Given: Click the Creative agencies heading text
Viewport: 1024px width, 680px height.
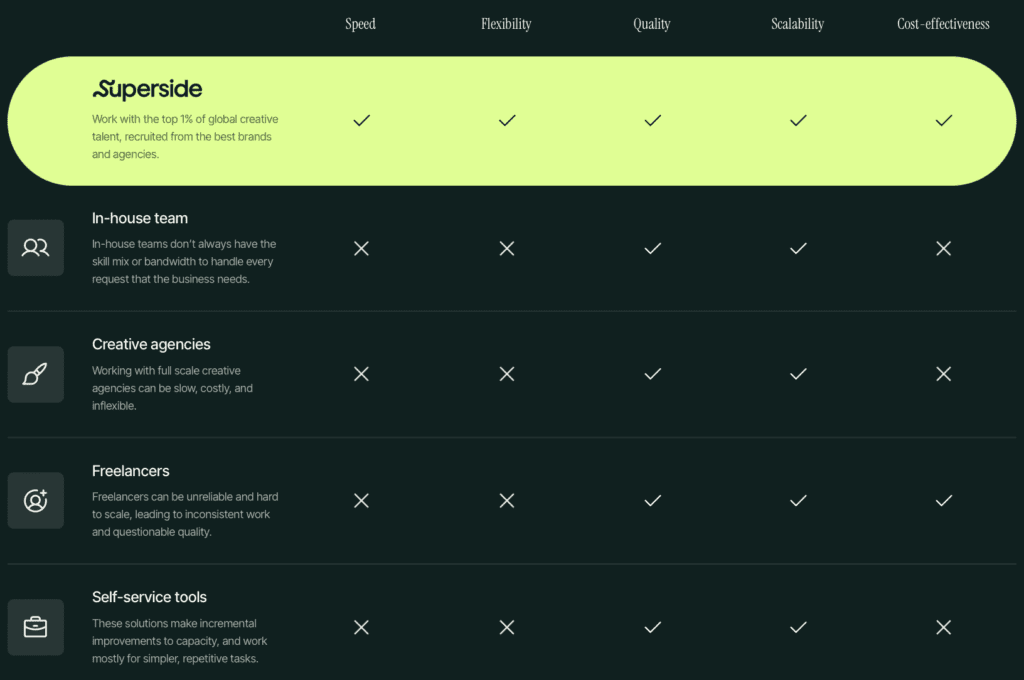Looking at the screenshot, I should (x=151, y=344).
